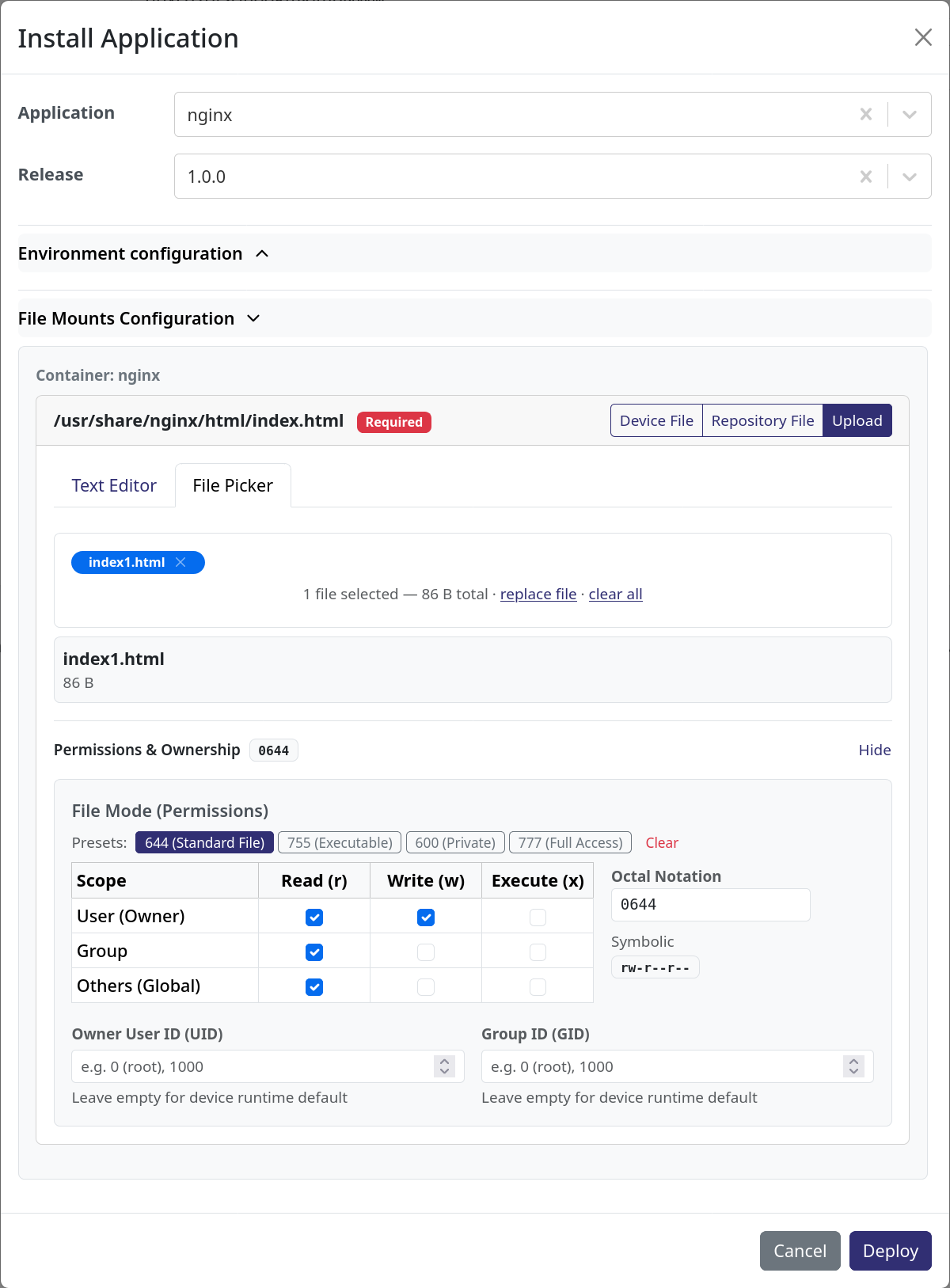Enable User (Owner) execute permission

point(538,918)
